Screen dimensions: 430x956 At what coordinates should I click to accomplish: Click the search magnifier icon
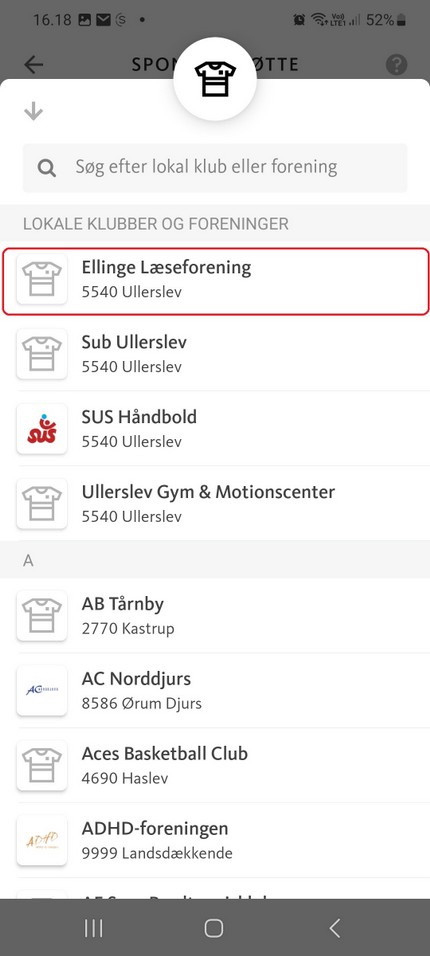(x=47, y=168)
